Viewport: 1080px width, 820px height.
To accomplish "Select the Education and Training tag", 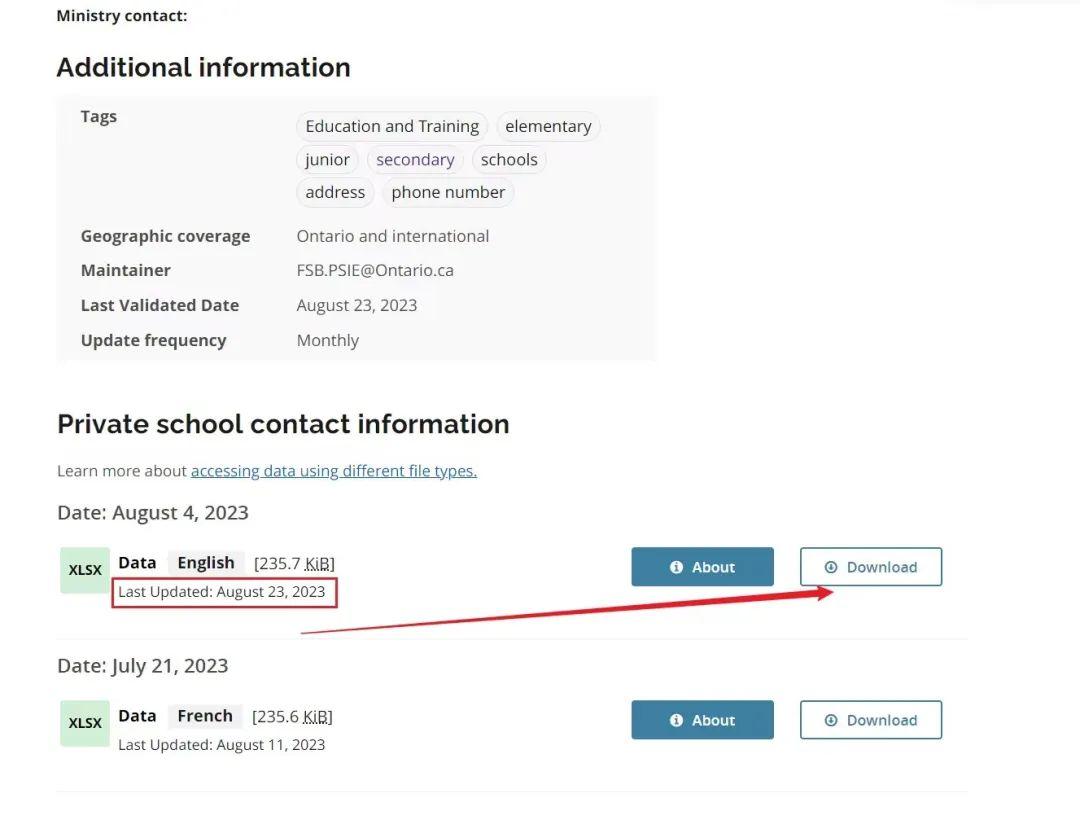I will tap(392, 126).
